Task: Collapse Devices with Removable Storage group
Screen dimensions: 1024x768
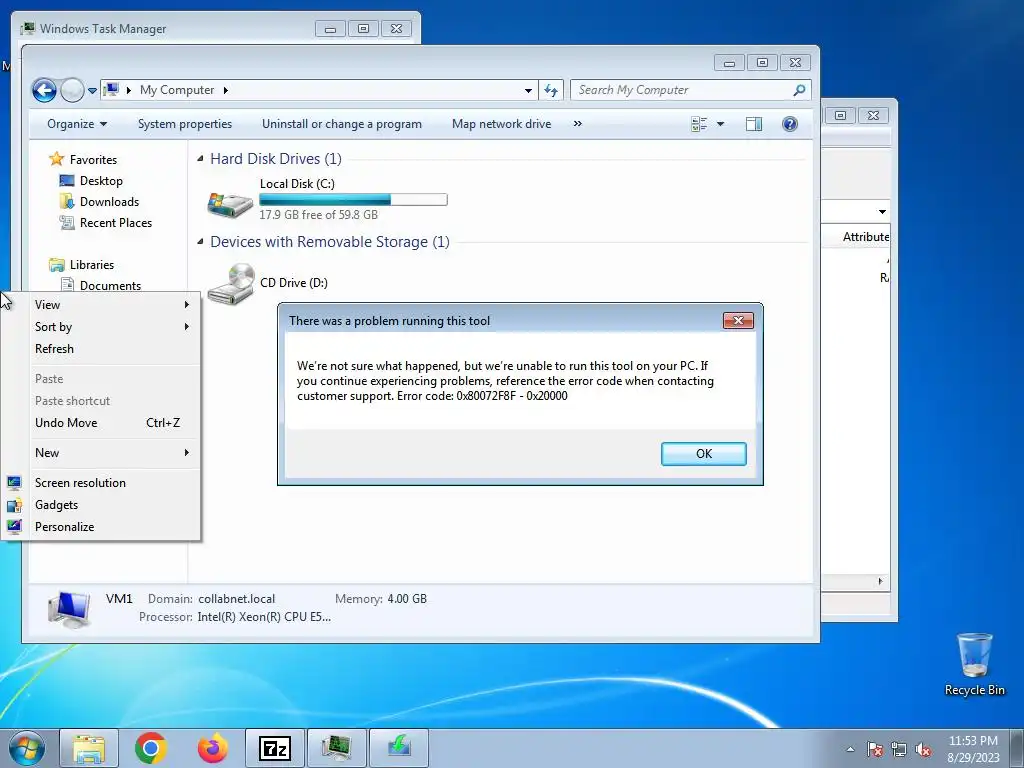Action: (200, 242)
